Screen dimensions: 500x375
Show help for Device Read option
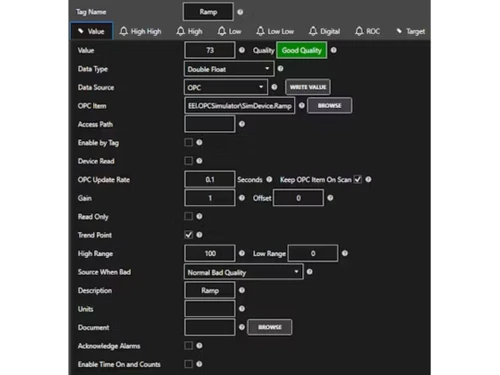pyautogui.click(x=199, y=161)
